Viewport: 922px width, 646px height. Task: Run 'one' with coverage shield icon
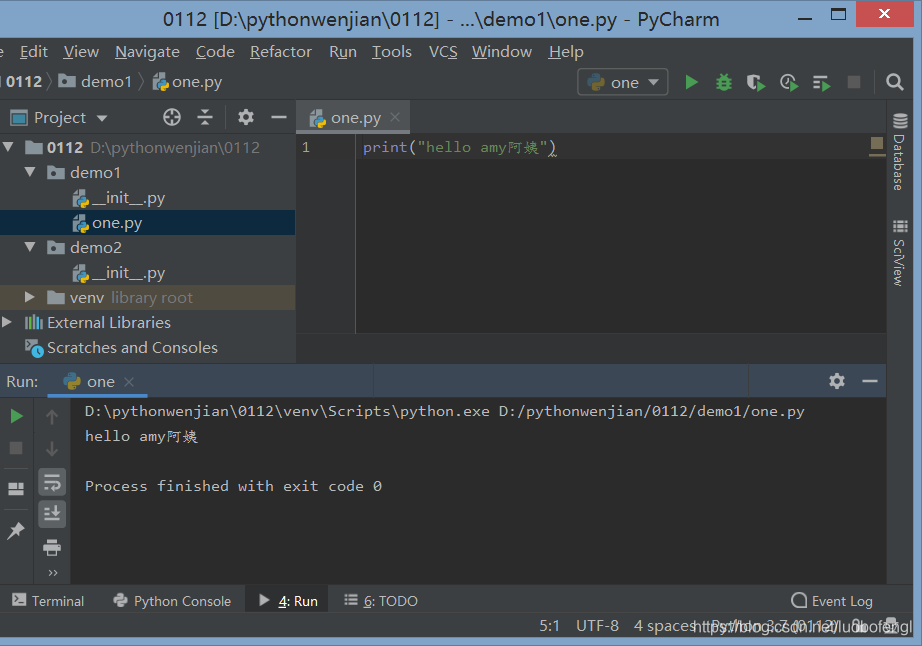tap(756, 82)
